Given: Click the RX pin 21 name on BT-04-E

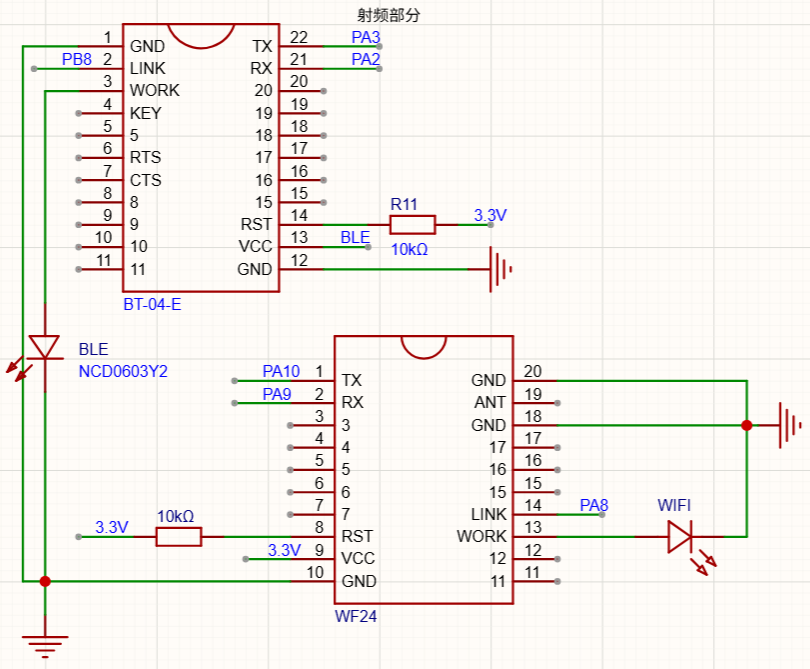Looking at the screenshot, I should (261, 68).
